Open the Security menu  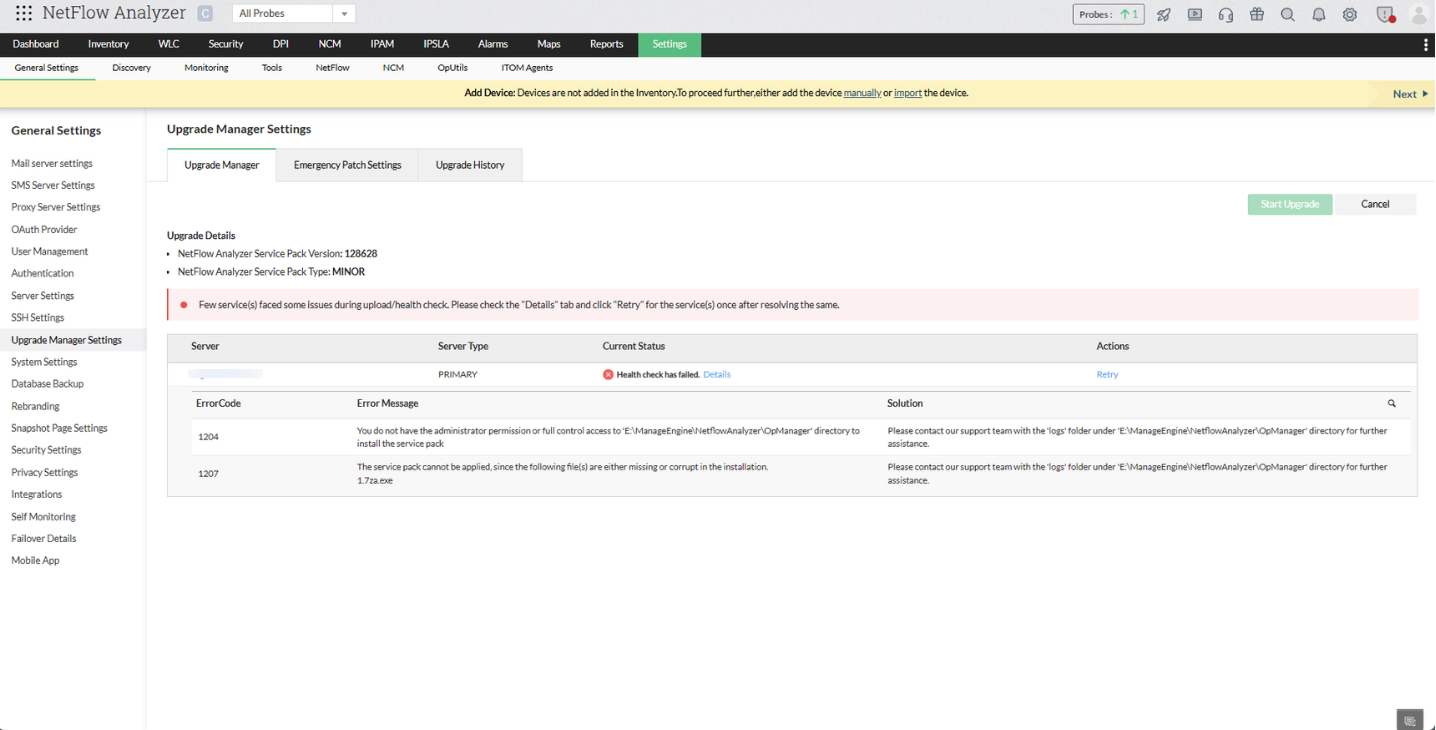(226, 44)
